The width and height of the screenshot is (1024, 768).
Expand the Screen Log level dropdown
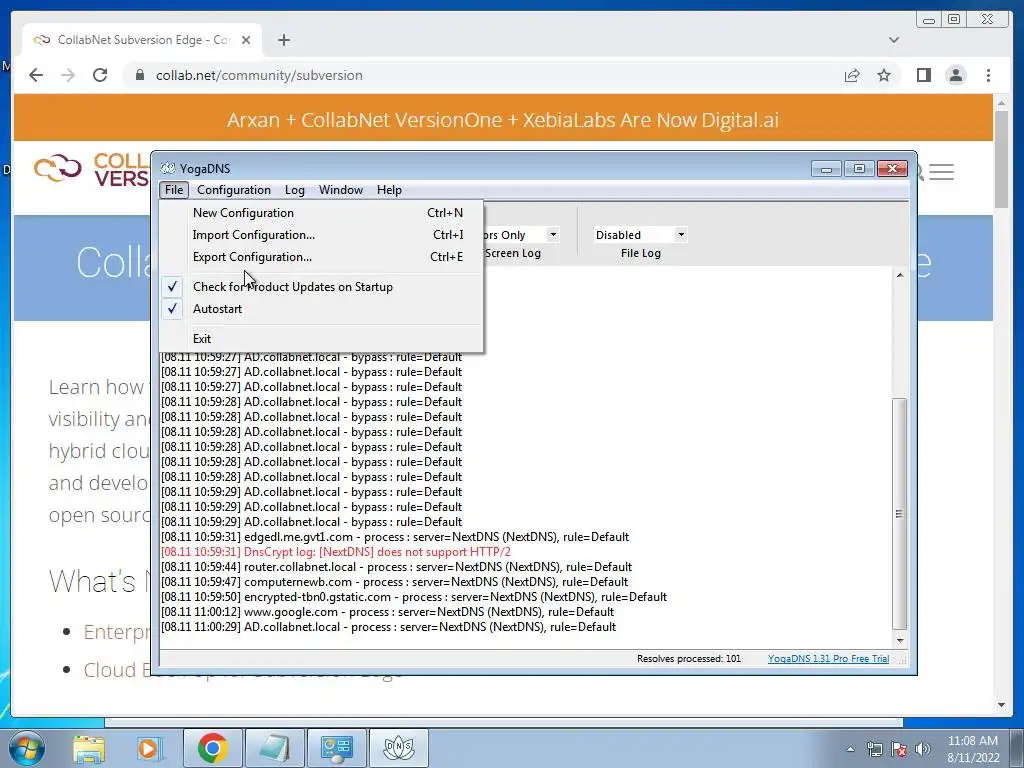pyautogui.click(x=552, y=234)
